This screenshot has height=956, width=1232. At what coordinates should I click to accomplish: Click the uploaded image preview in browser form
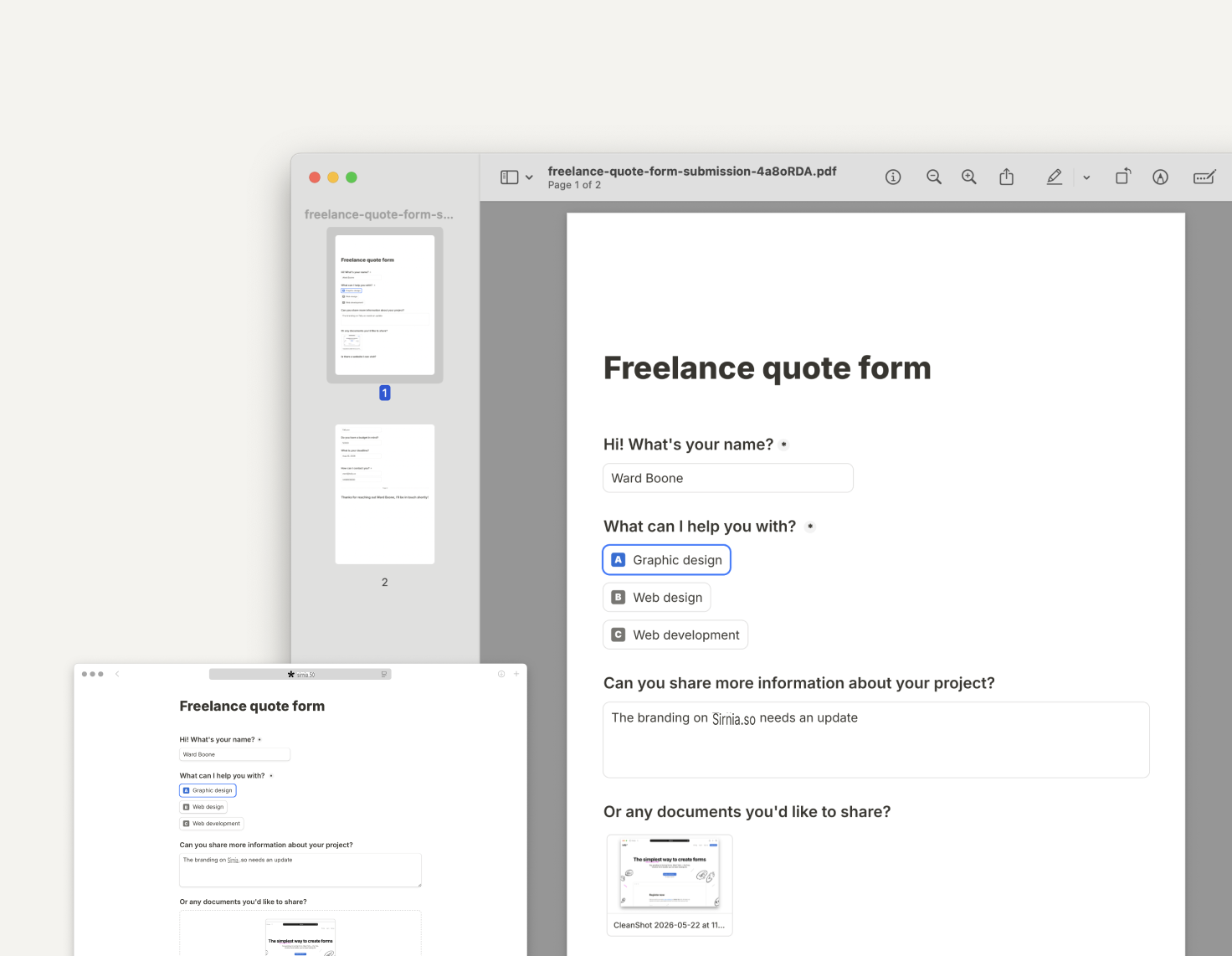click(x=300, y=938)
